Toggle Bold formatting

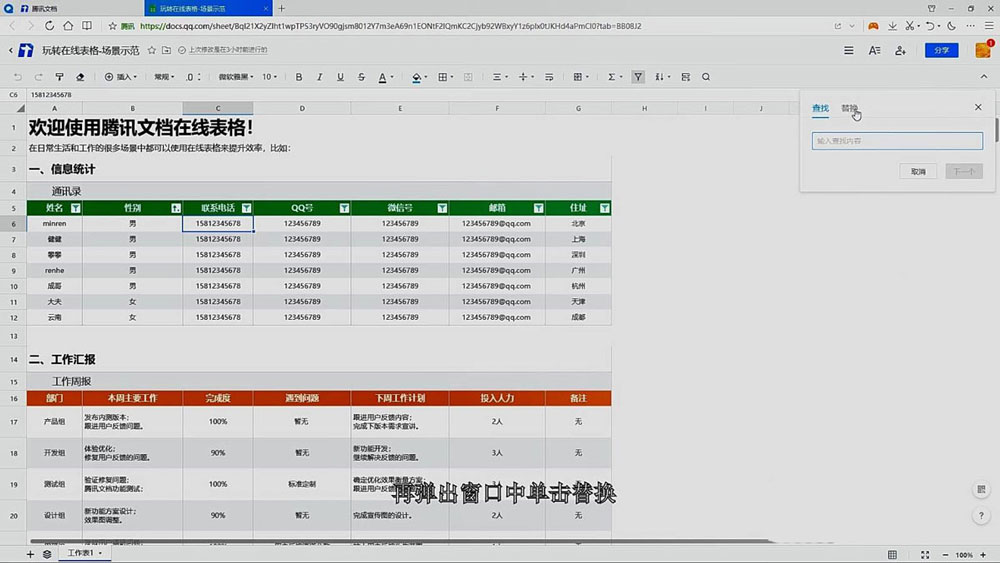click(298, 77)
